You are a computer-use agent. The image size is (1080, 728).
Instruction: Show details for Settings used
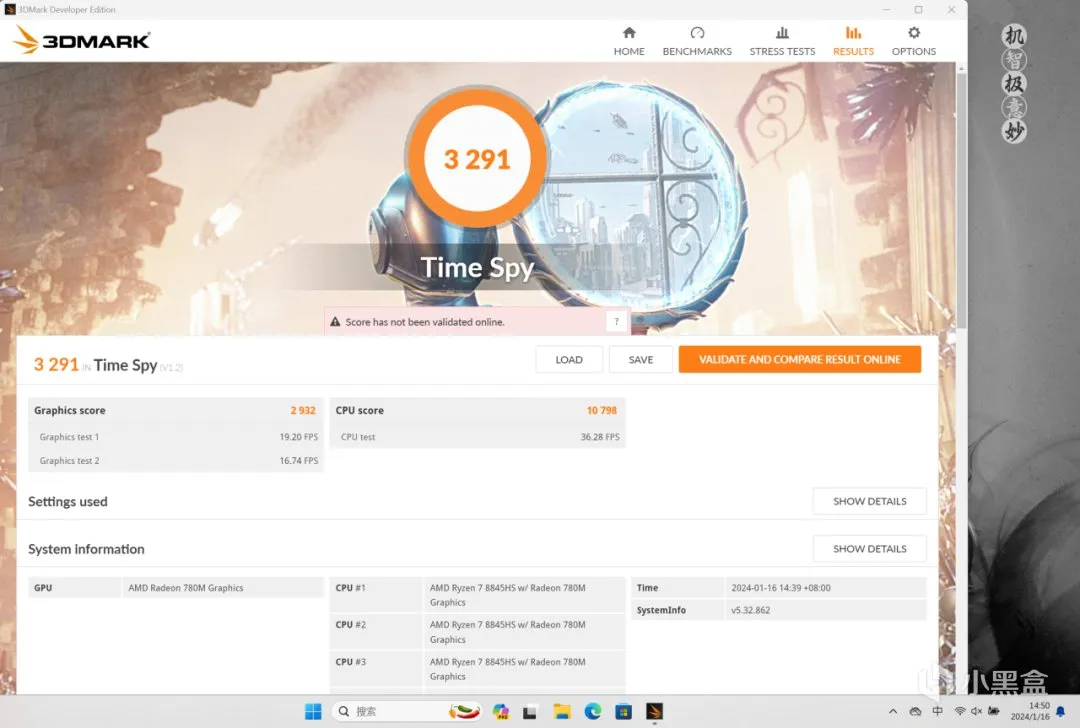click(869, 501)
